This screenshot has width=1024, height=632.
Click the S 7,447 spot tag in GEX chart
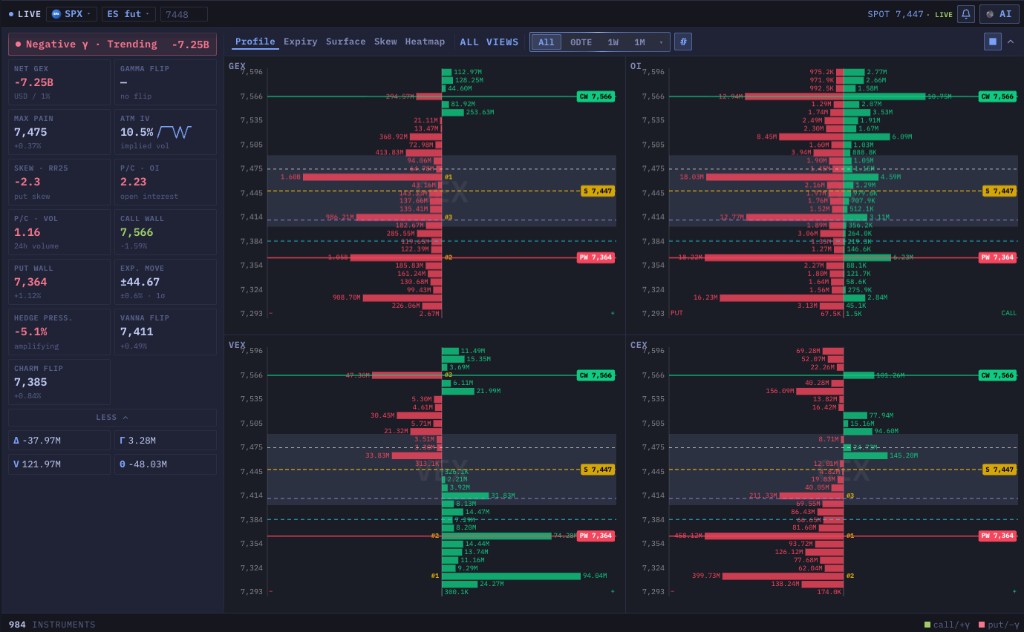[x=598, y=191]
